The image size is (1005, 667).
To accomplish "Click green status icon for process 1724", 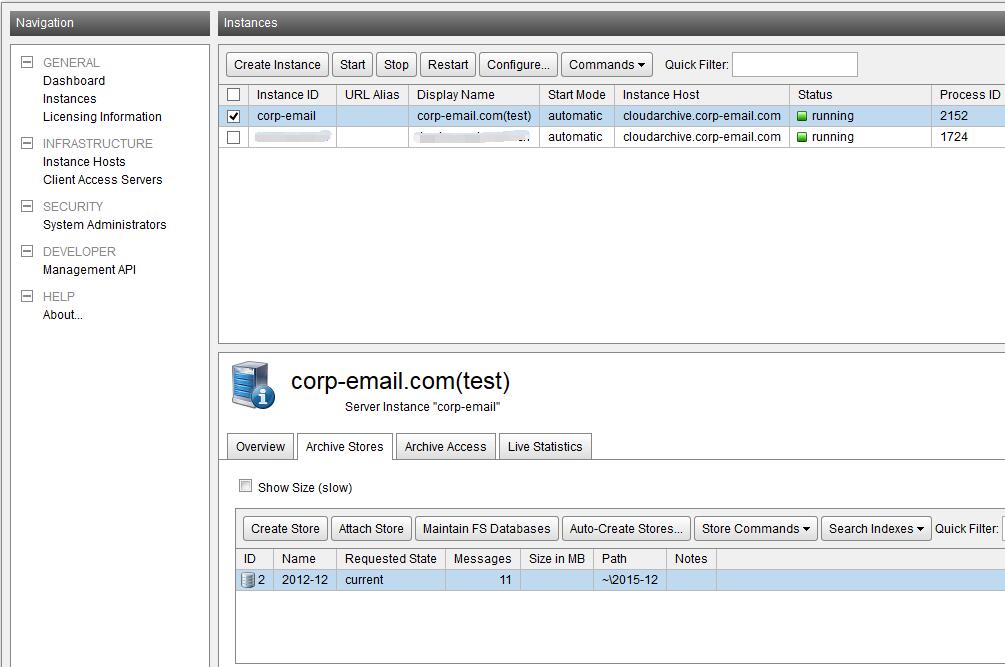I will pyautogui.click(x=802, y=137).
